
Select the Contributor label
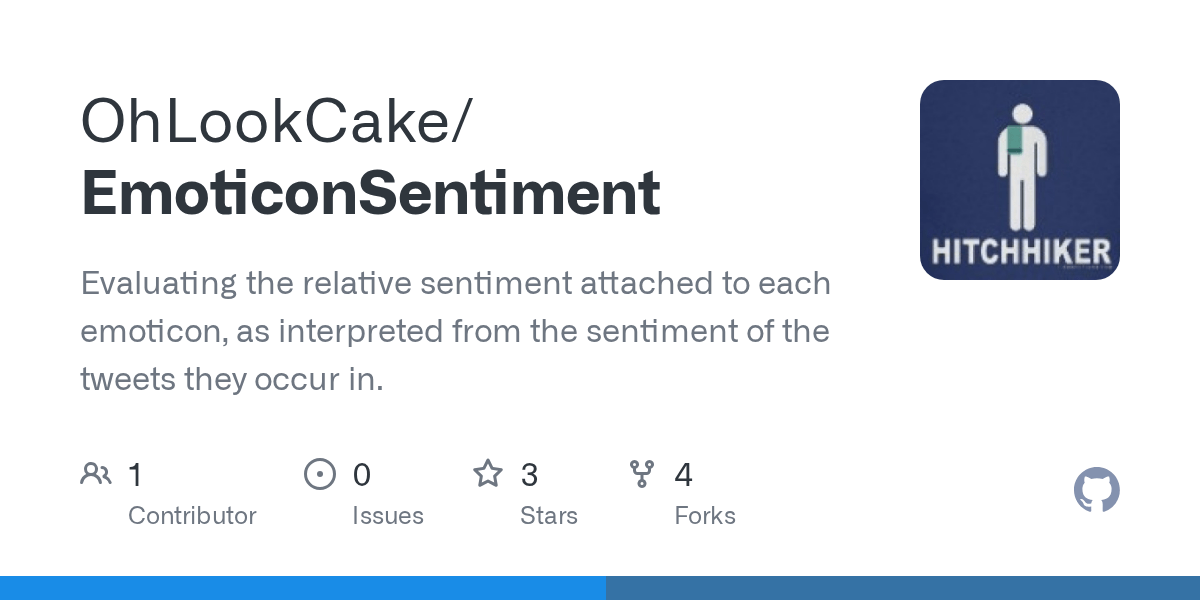192,516
